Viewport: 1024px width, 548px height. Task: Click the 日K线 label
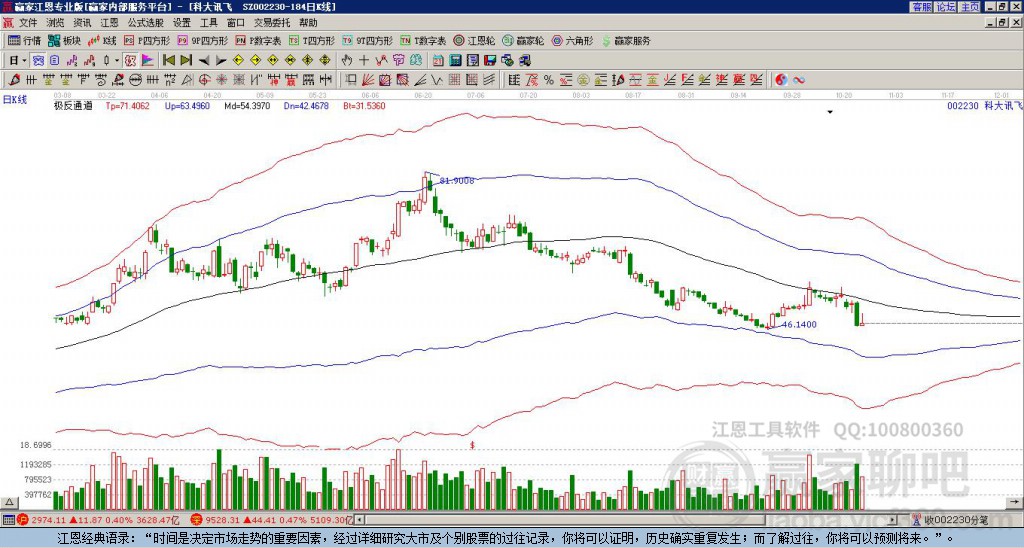(15, 100)
